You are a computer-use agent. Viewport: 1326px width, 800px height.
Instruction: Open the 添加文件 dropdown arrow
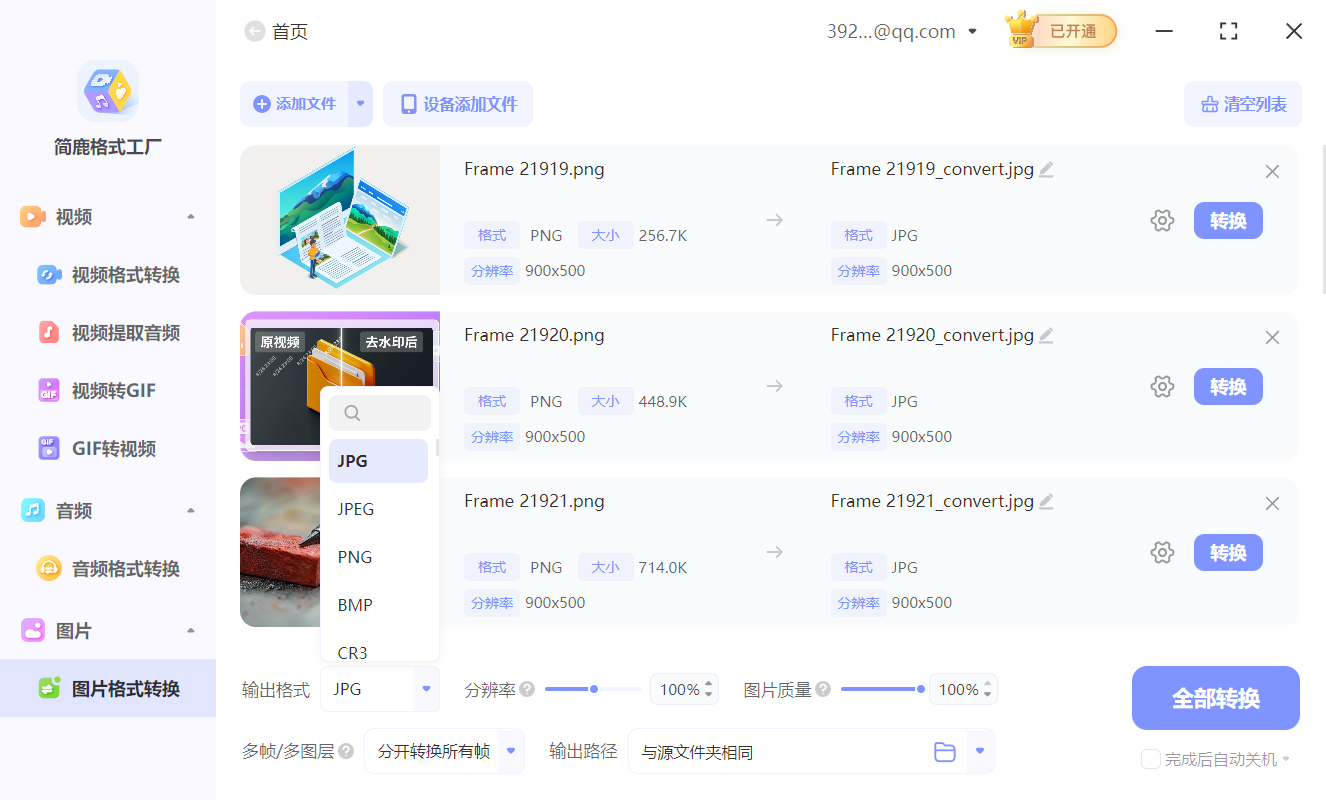click(x=362, y=104)
